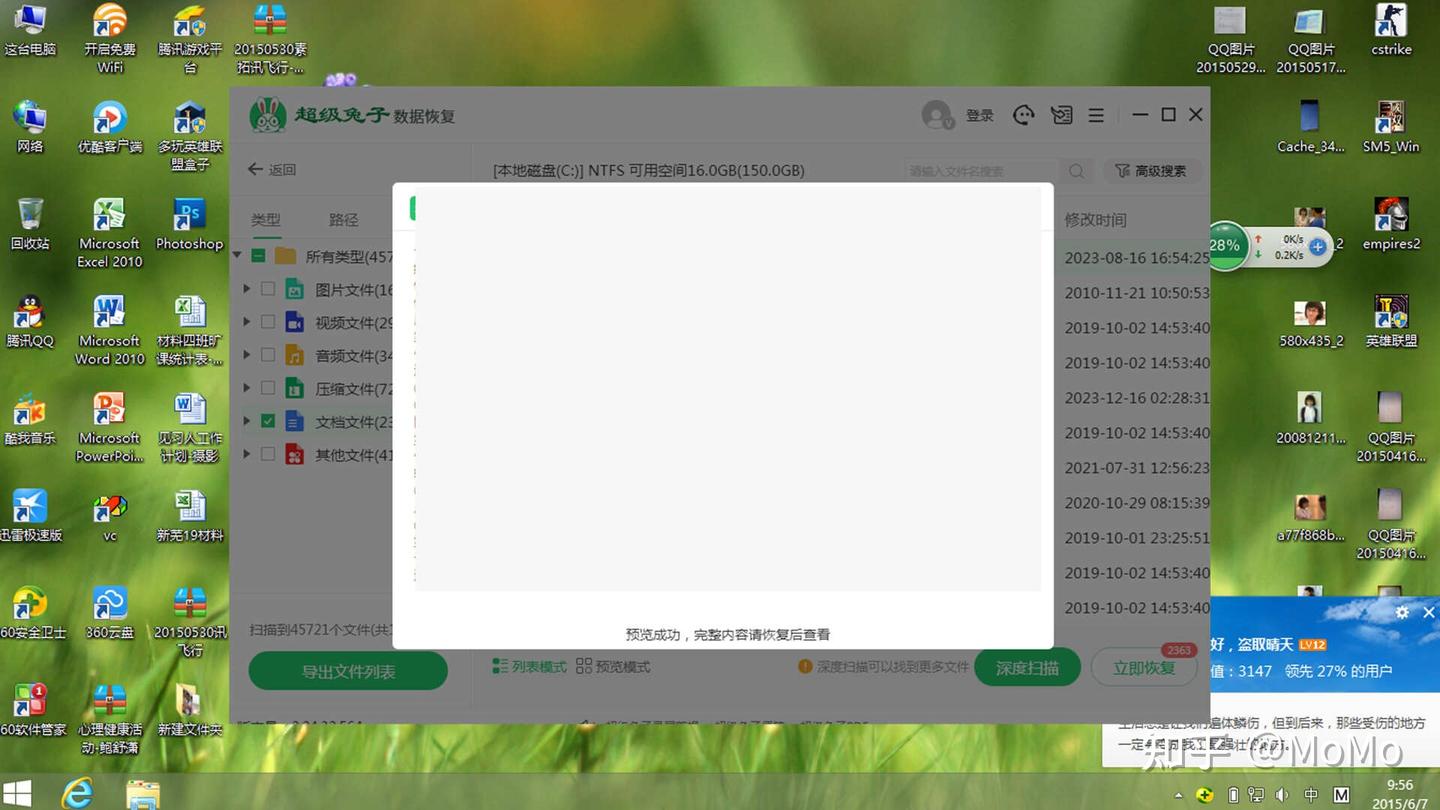Open the customer service chat icon
This screenshot has width=1440, height=810.
[x=1023, y=115]
